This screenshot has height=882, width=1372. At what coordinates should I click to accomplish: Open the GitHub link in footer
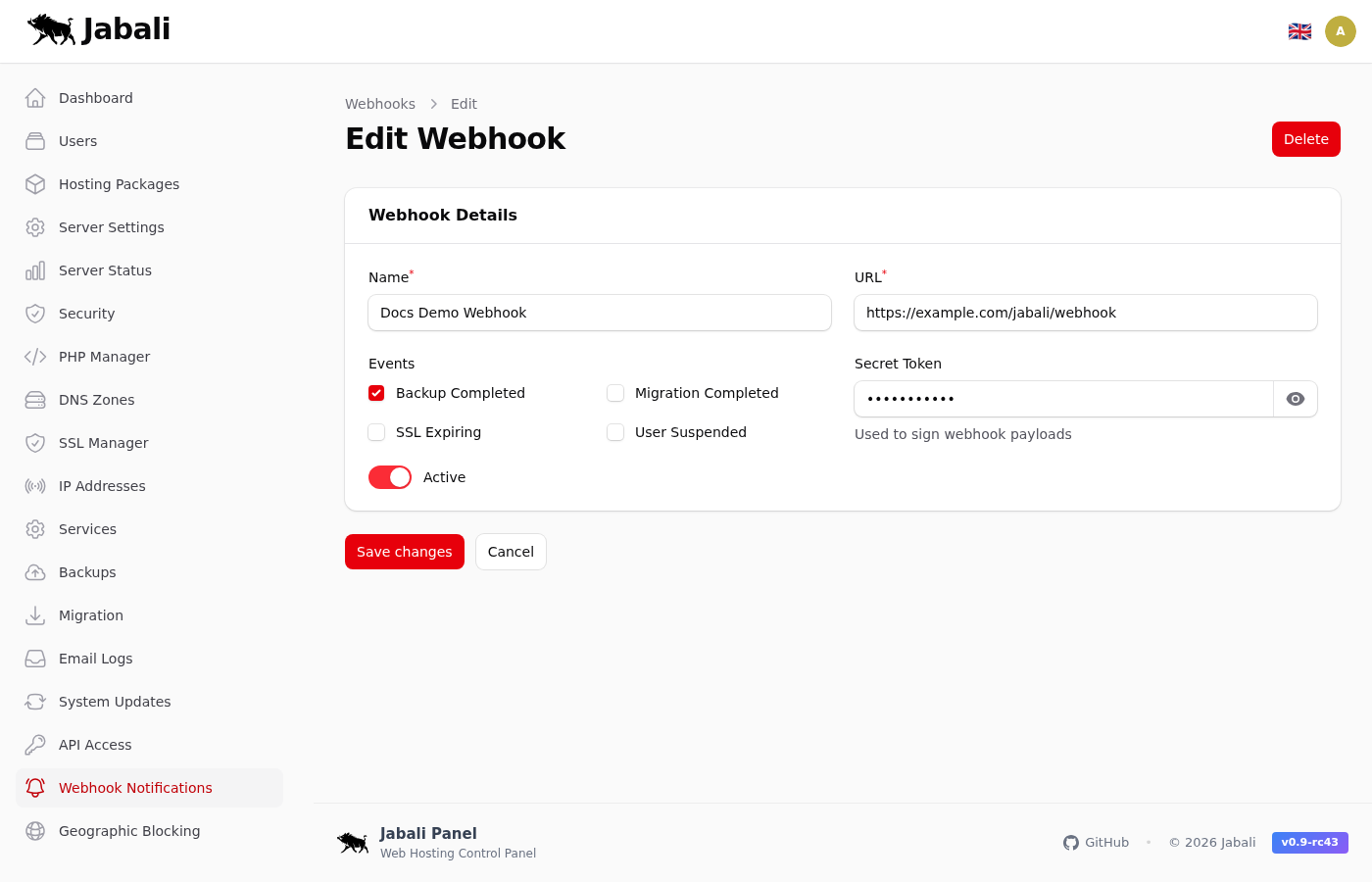(1097, 843)
